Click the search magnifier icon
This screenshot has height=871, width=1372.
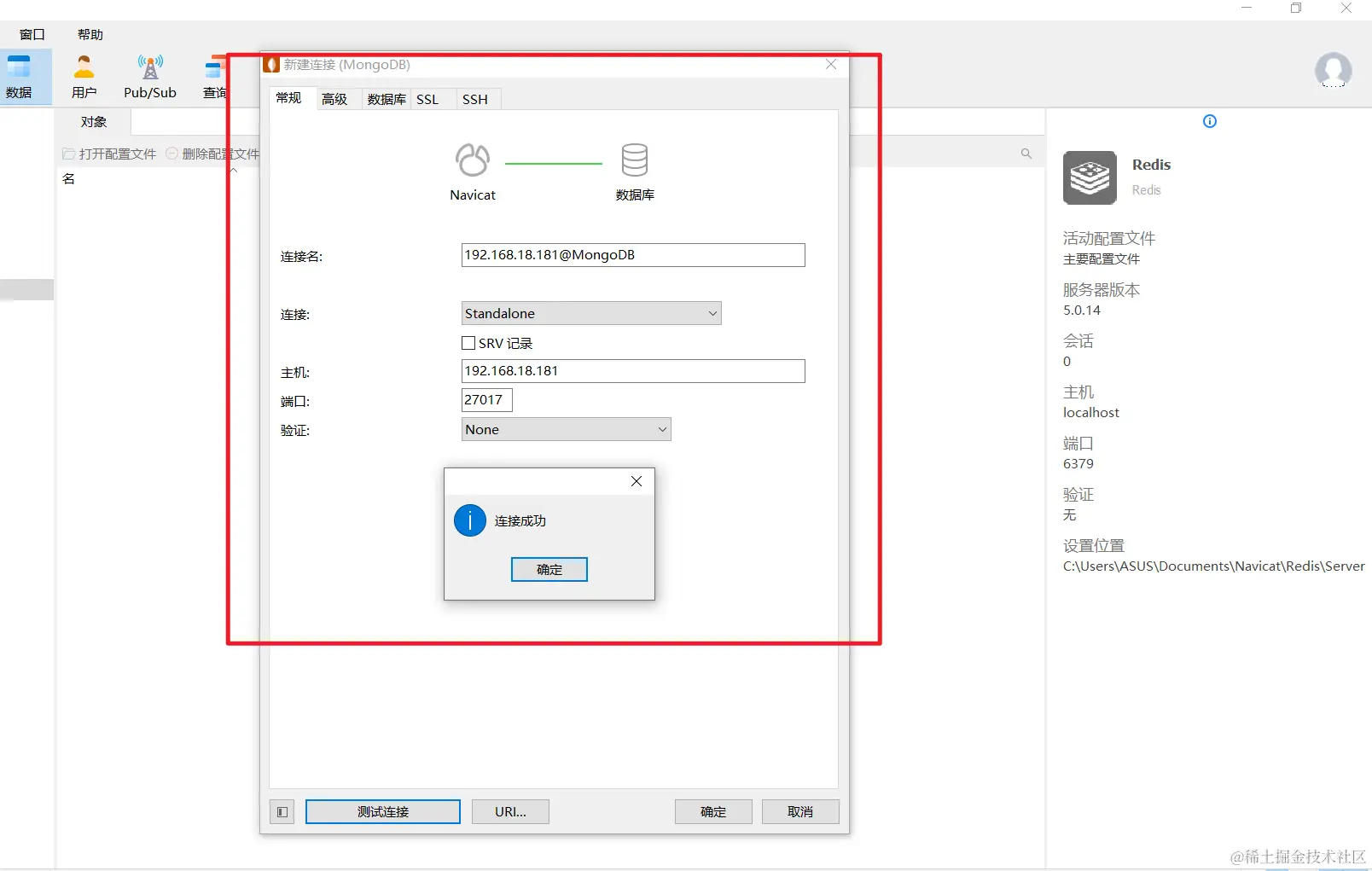(x=1026, y=154)
